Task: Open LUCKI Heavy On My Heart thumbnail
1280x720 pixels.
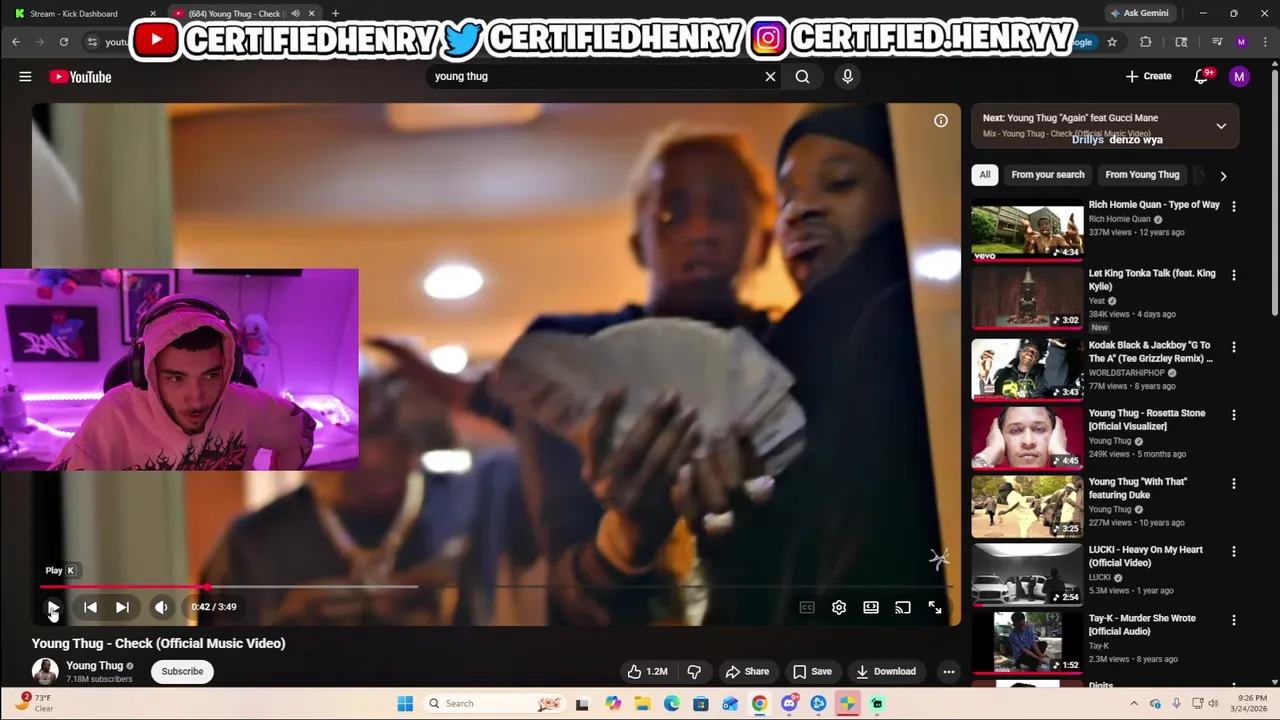Action: (x=1027, y=575)
